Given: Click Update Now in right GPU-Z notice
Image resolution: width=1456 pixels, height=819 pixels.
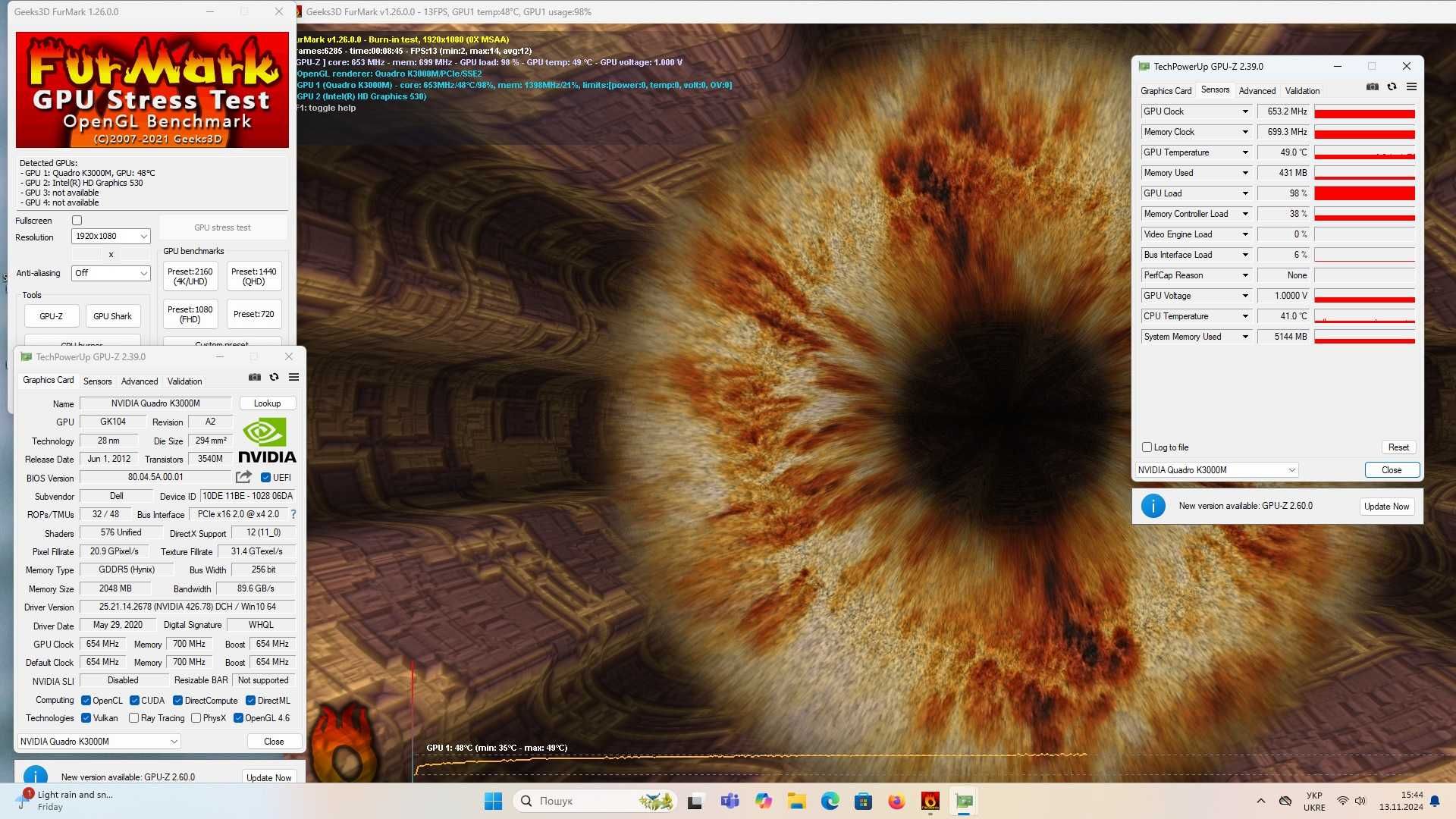Looking at the screenshot, I should pos(1386,507).
